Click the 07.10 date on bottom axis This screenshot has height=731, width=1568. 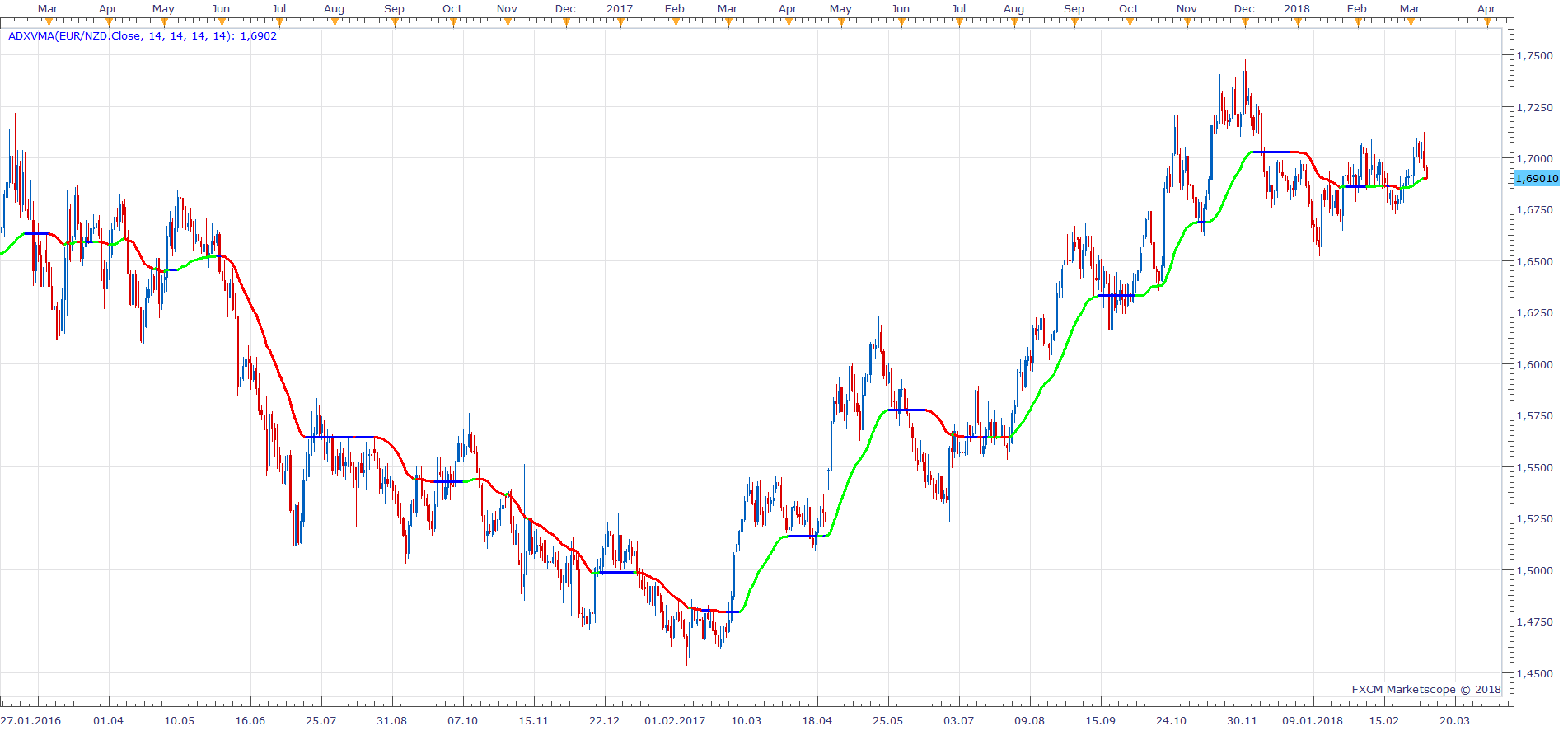[462, 720]
